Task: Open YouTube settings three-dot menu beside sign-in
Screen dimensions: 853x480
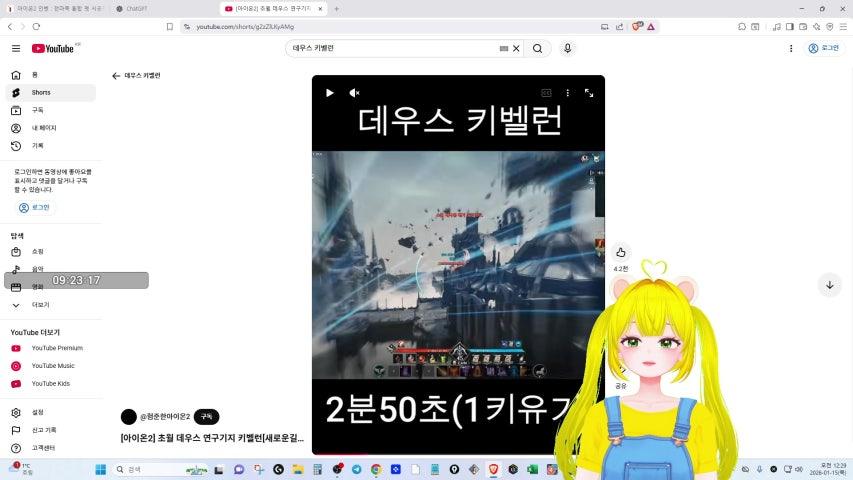Action: 791,48
